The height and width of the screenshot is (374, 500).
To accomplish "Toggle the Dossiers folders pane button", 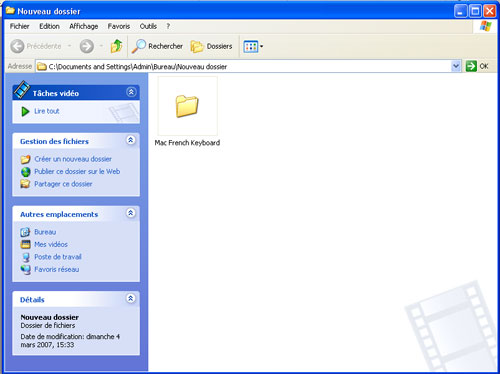I will 211,46.
